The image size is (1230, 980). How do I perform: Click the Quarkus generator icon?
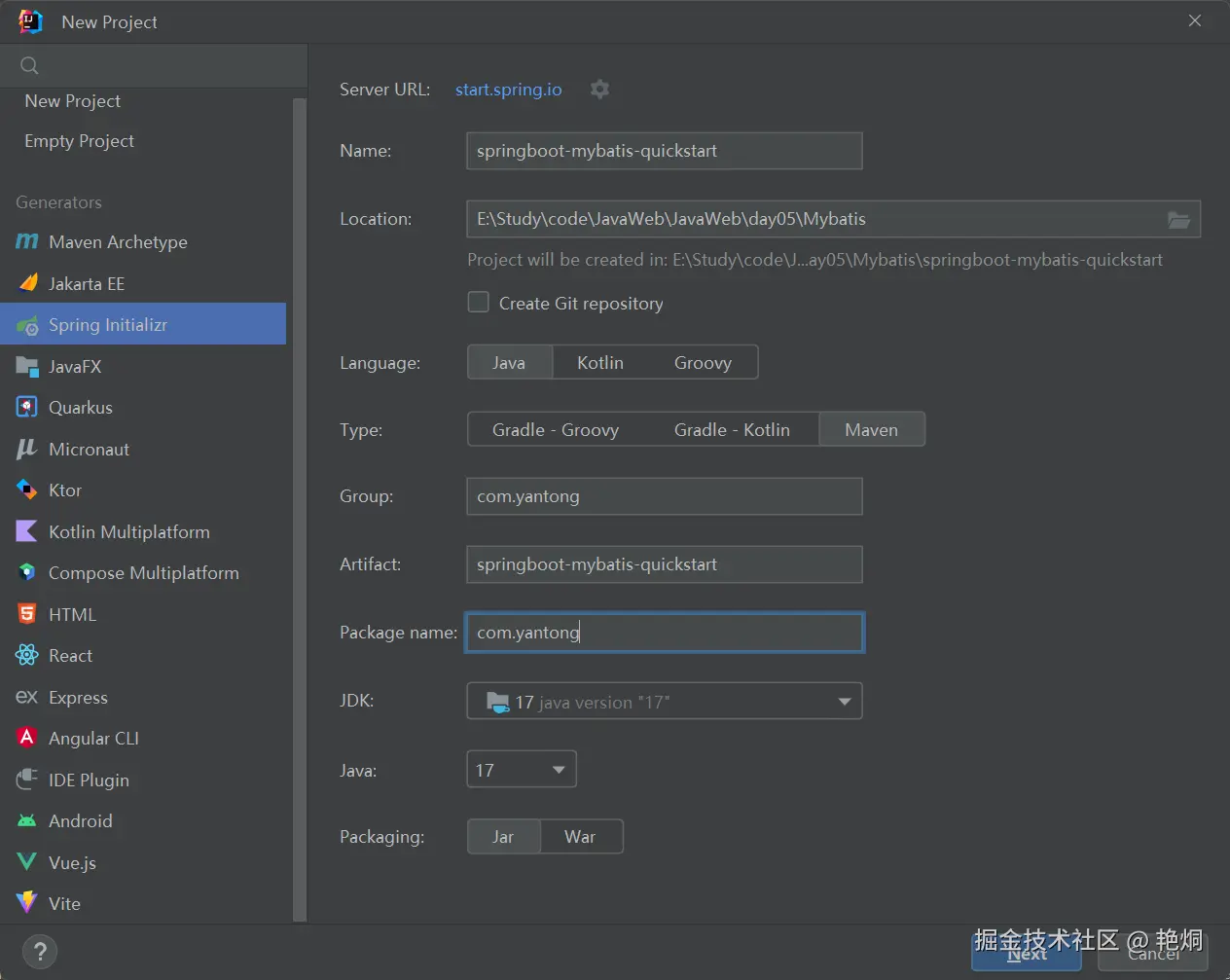coord(27,408)
